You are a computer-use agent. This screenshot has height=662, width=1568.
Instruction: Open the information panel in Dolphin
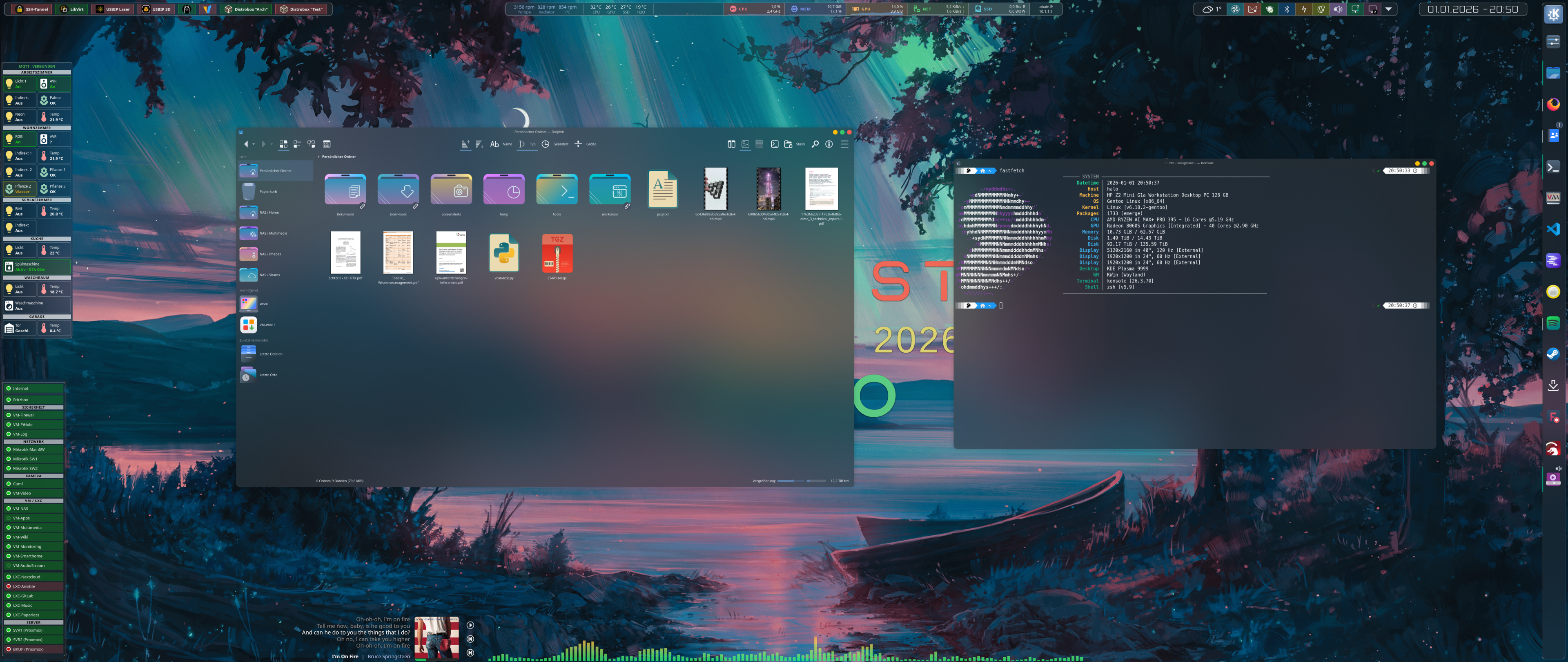click(x=829, y=144)
